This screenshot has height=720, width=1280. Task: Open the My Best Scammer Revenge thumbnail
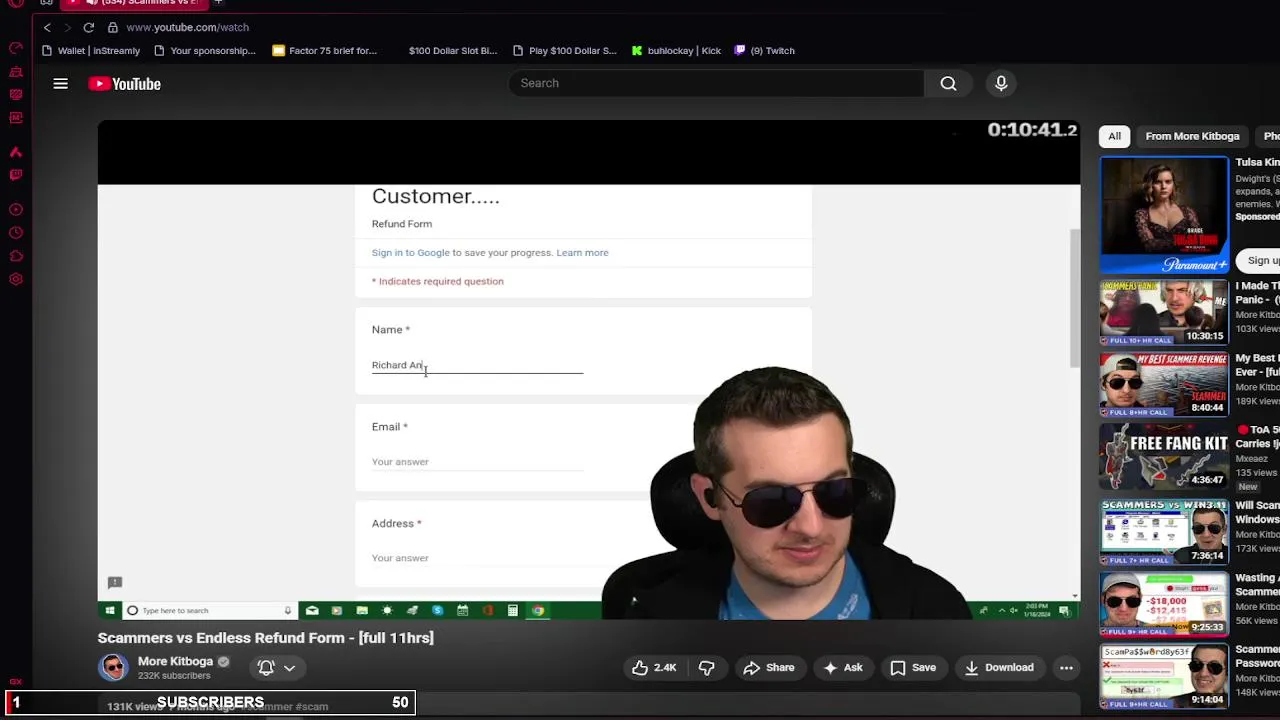pyautogui.click(x=1164, y=384)
